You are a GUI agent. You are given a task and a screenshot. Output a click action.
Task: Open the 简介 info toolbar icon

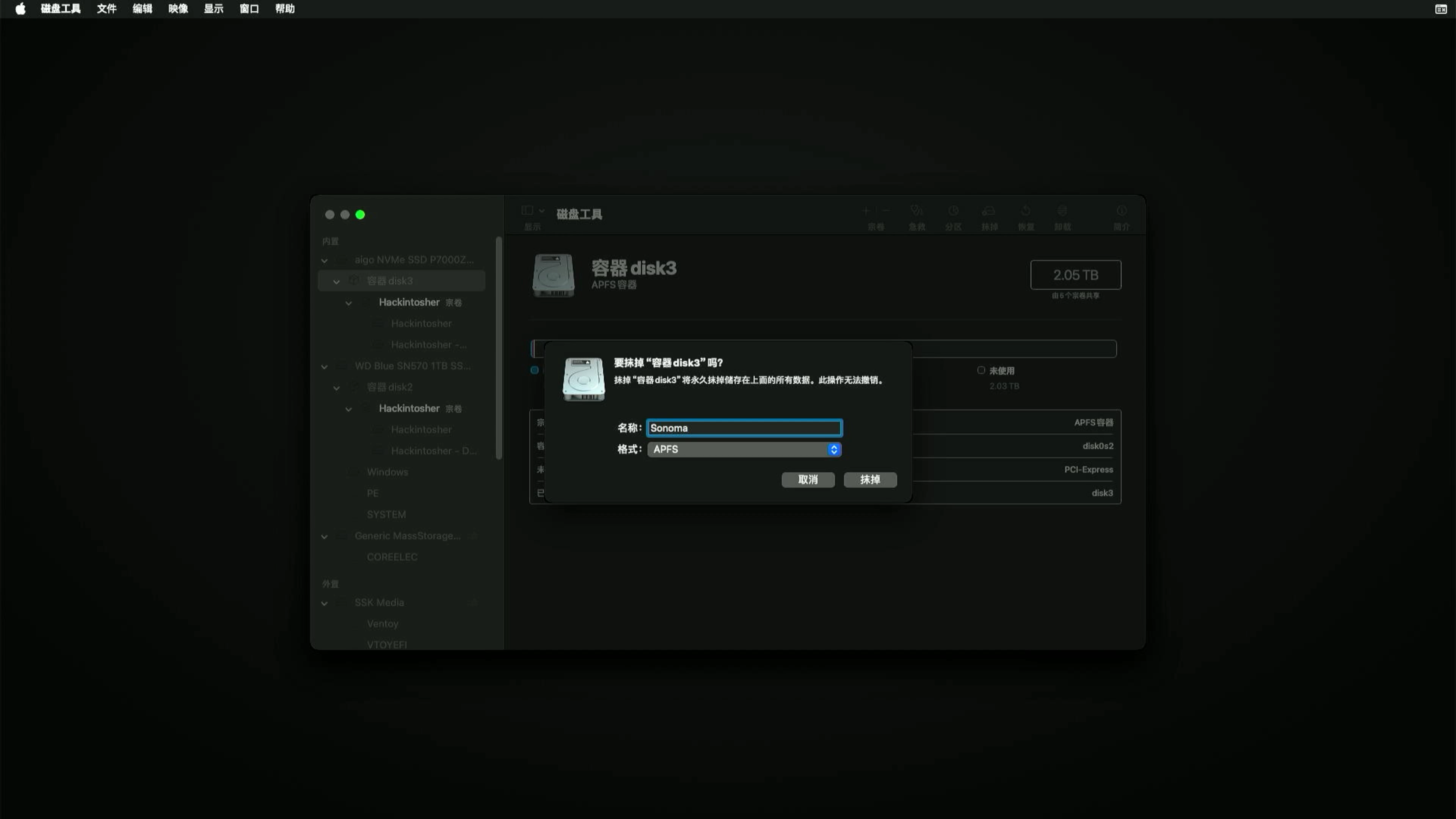click(1122, 210)
